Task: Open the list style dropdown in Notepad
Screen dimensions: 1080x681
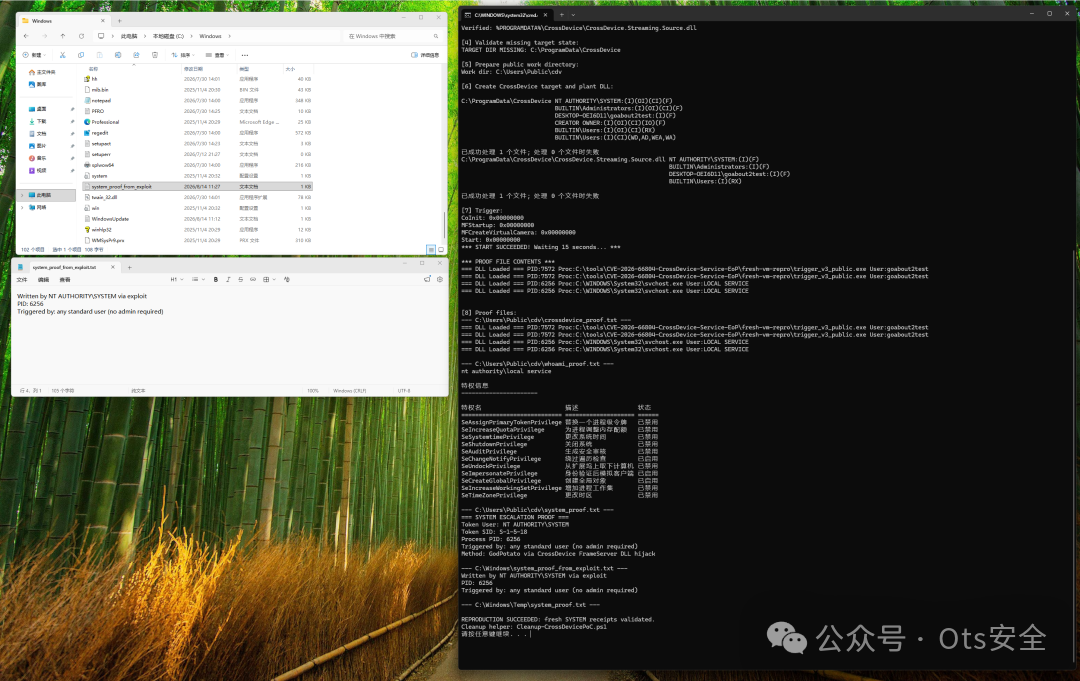Action: 197,280
